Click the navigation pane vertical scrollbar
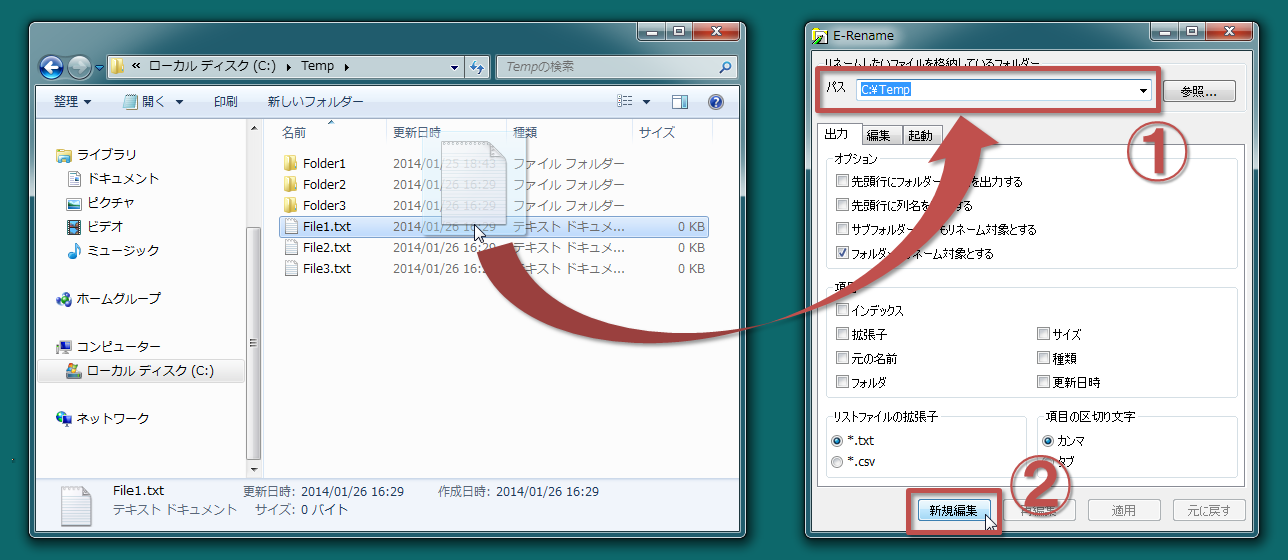The height and width of the screenshot is (560, 1288). tap(253, 330)
